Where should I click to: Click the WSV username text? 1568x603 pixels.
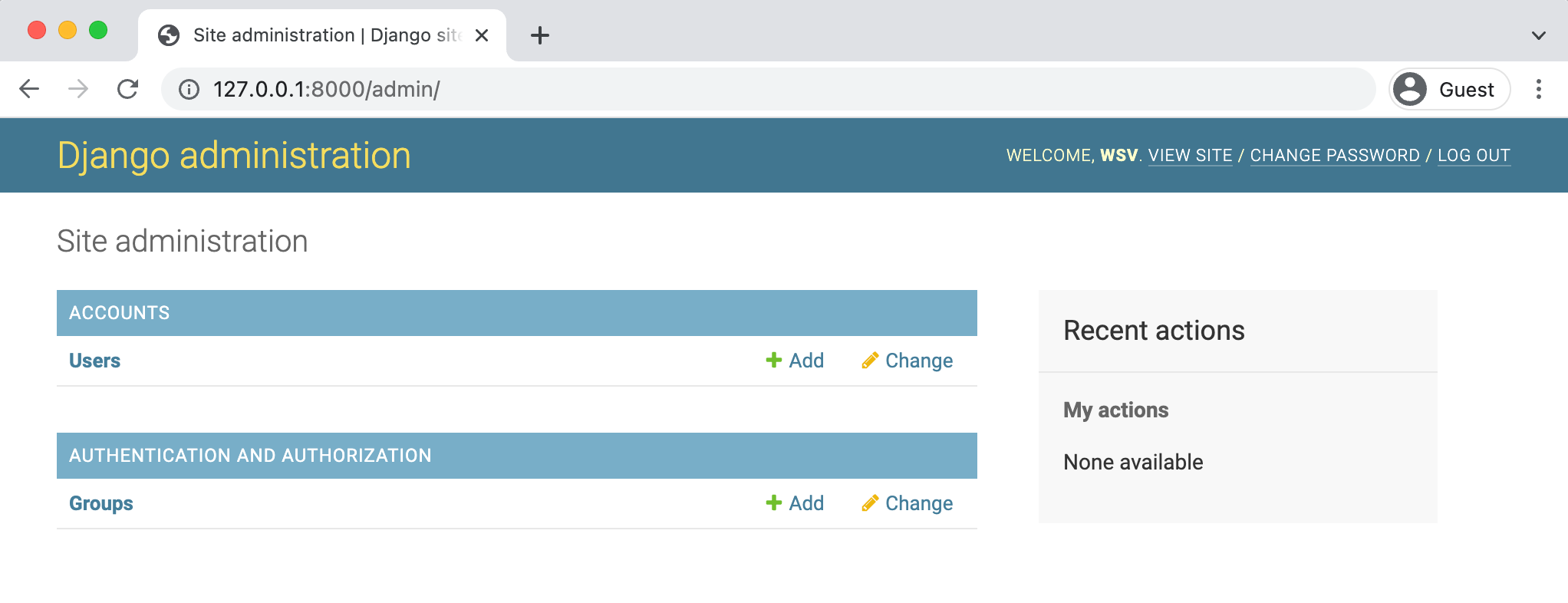1119,155
